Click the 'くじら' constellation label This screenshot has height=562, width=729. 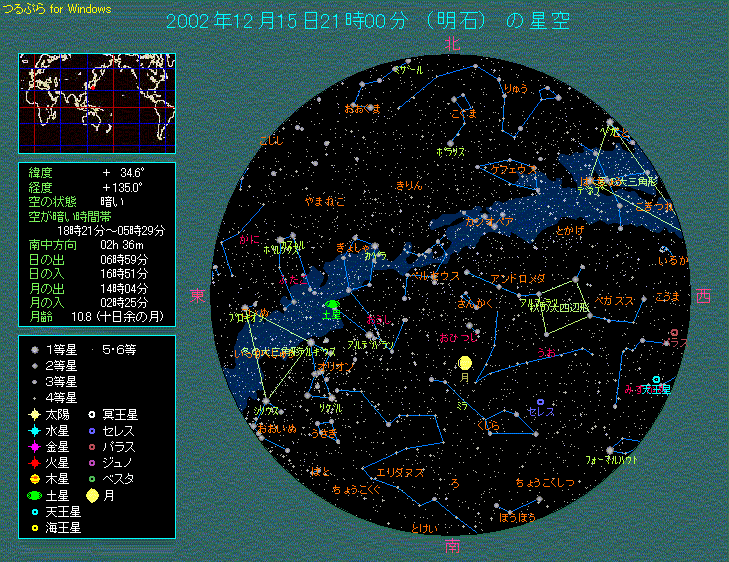[488, 425]
